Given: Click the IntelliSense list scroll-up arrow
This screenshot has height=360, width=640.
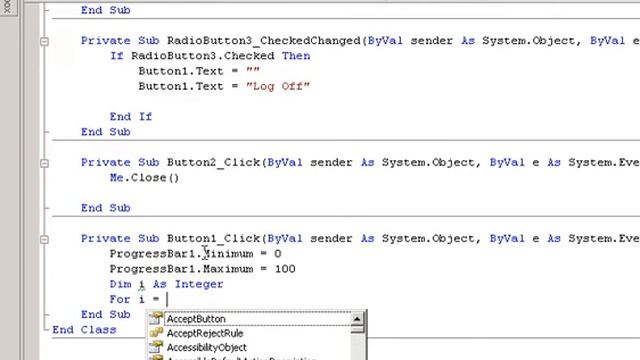Looking at the screenshot, I should (x=357, y=318).
